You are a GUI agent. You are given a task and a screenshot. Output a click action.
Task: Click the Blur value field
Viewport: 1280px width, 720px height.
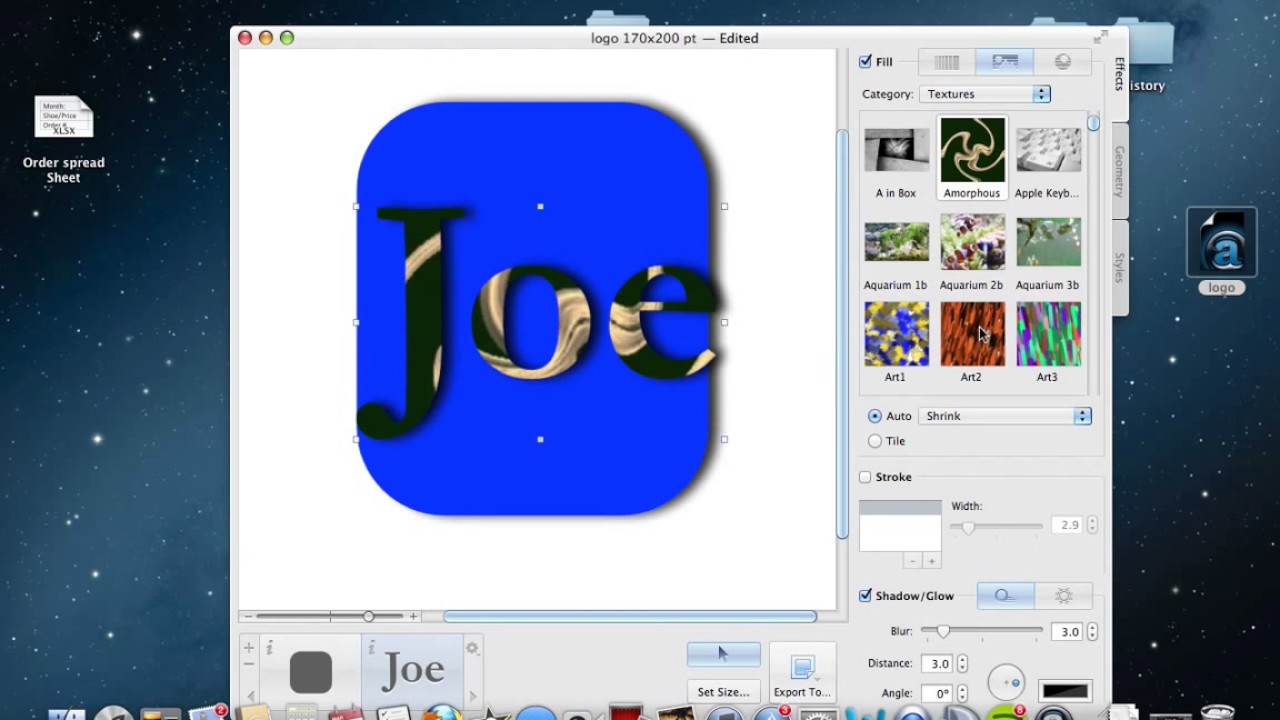point(1068,632)
